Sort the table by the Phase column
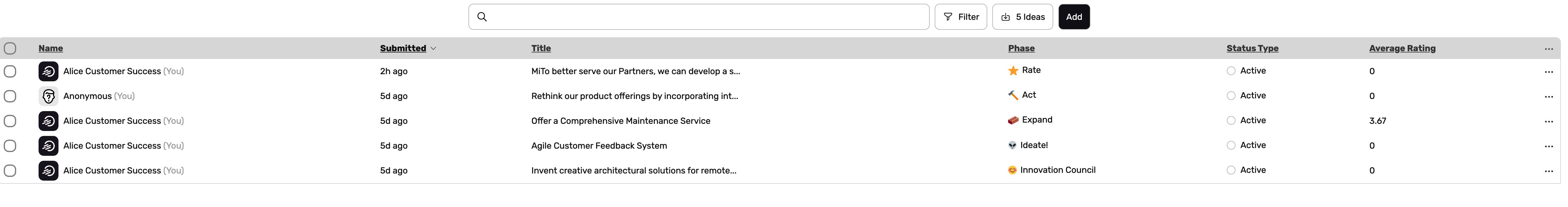Screen dimensions: 1568x207 1021,48
